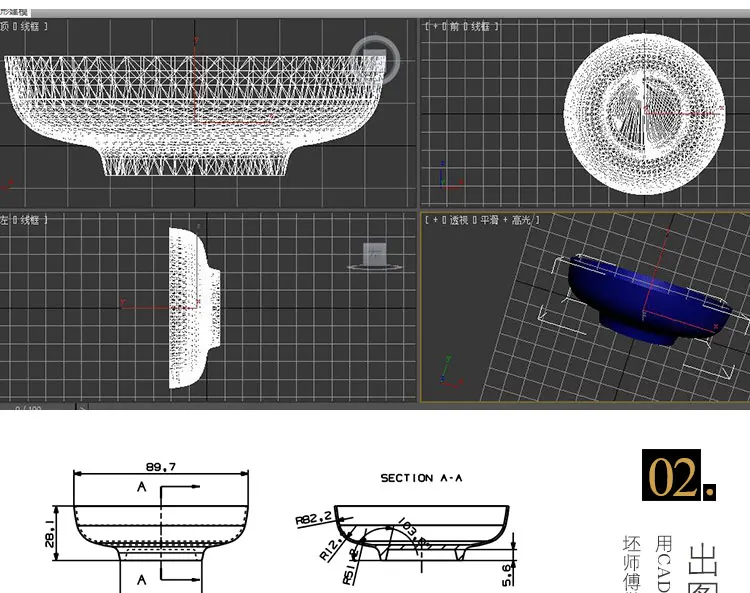Click the ViewCube in the left viewport
This screenshot has height=593, width=750.
click(x=375, y=257)
